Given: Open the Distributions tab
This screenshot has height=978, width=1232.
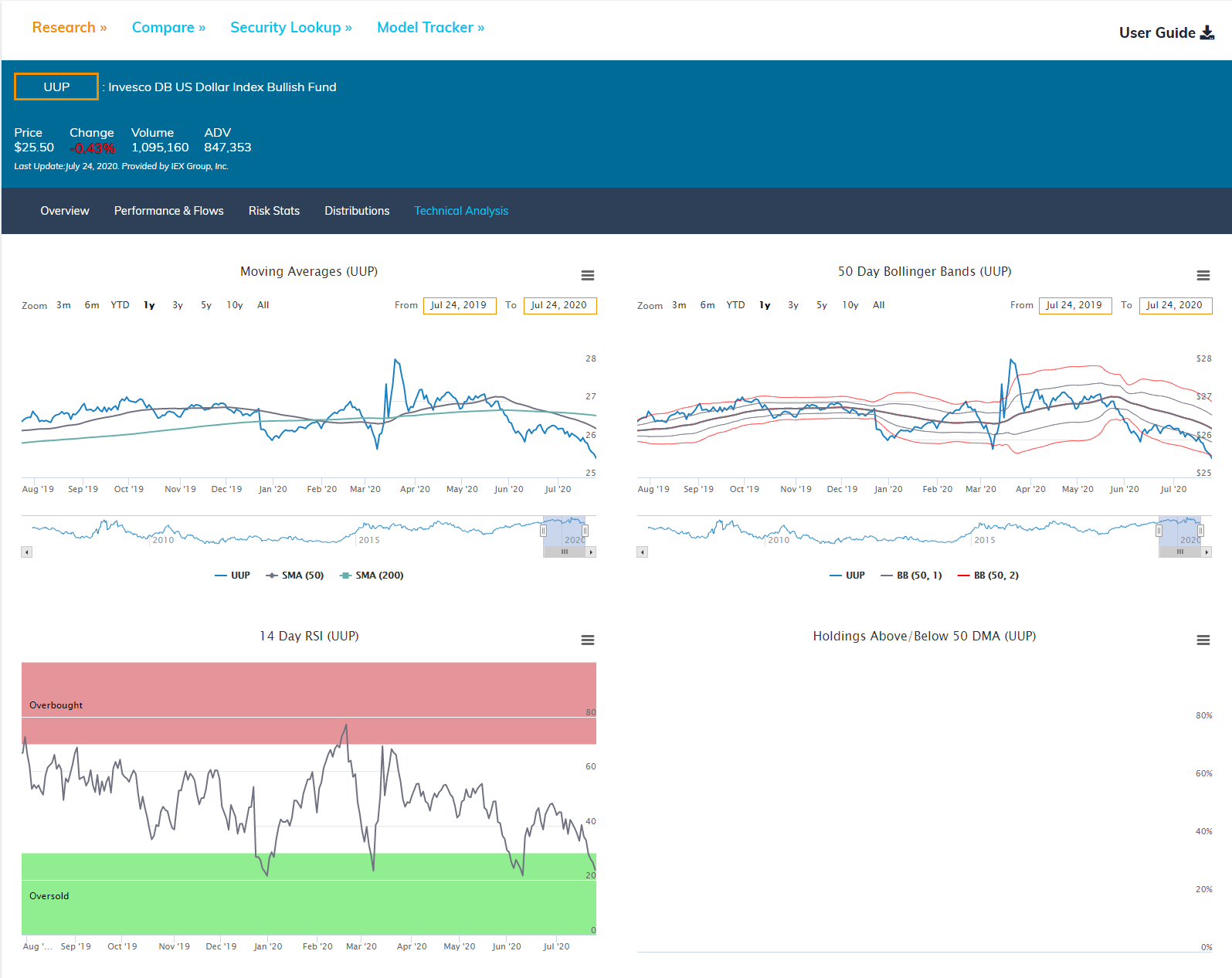Looking at the screenshot, I should pyautogui.click(x=357, y=211).
